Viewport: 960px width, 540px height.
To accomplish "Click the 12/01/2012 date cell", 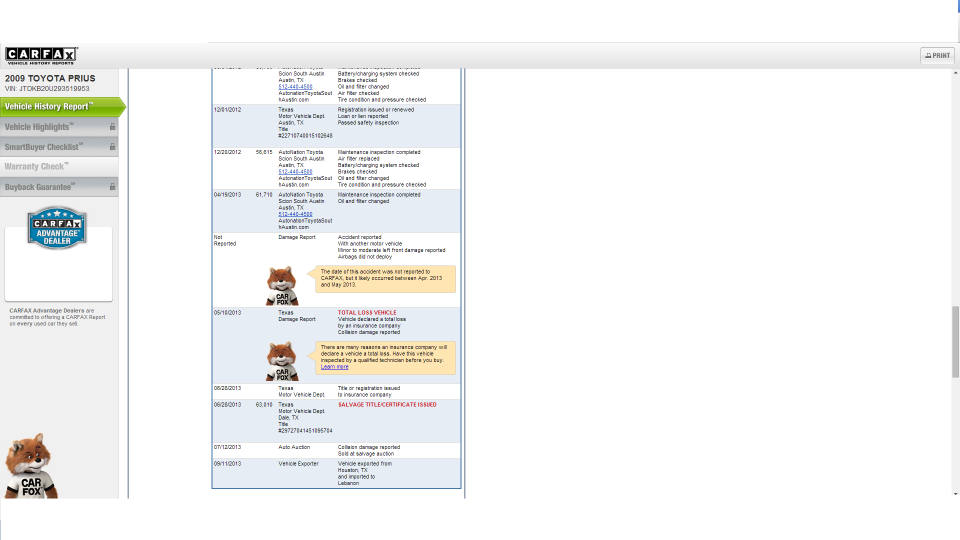I will click(x=227, y=110).
